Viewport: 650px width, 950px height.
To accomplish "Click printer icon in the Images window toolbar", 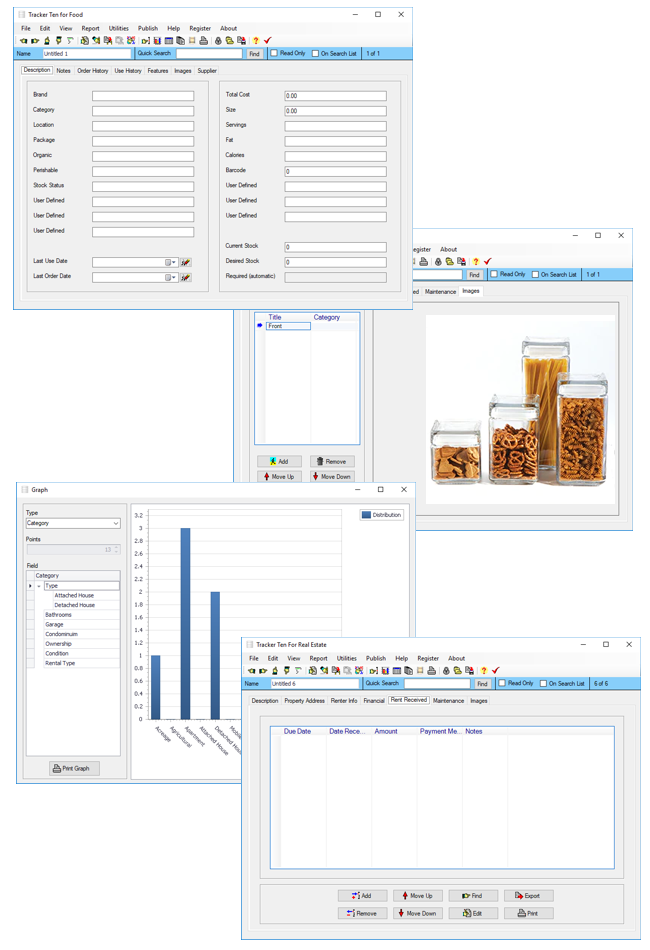I will (423, 262).
